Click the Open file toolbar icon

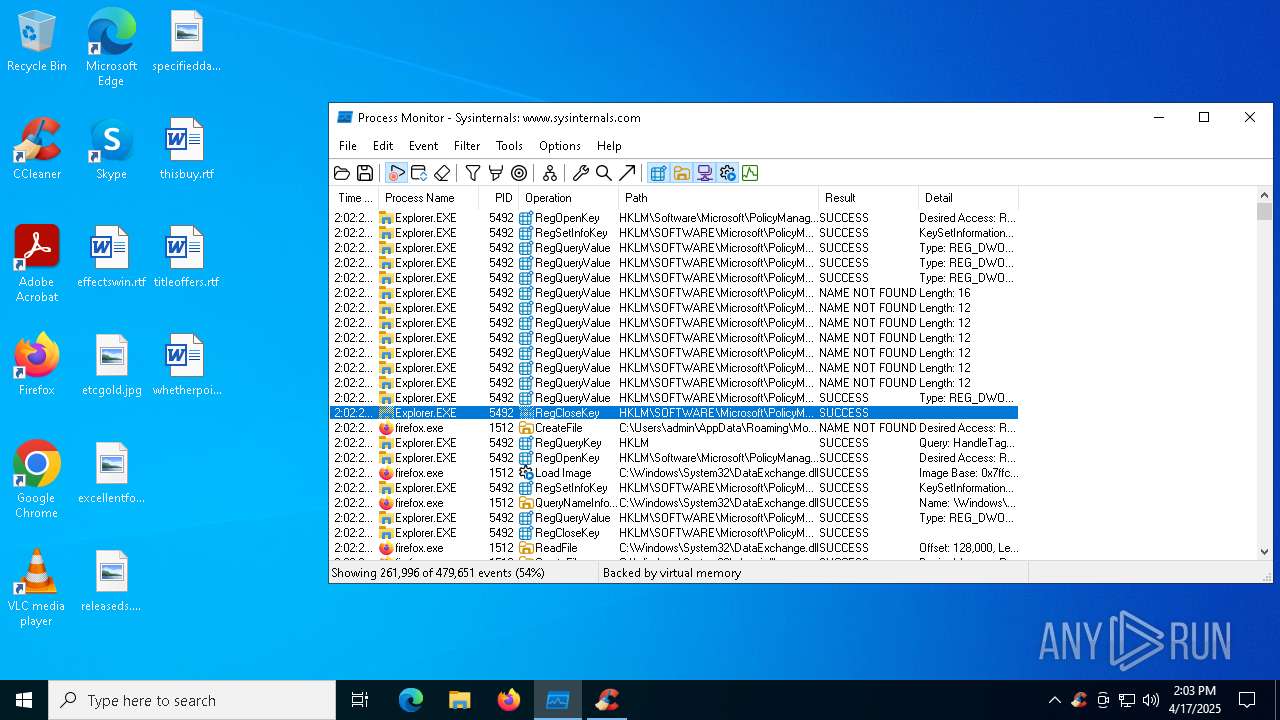pos(342,173)
